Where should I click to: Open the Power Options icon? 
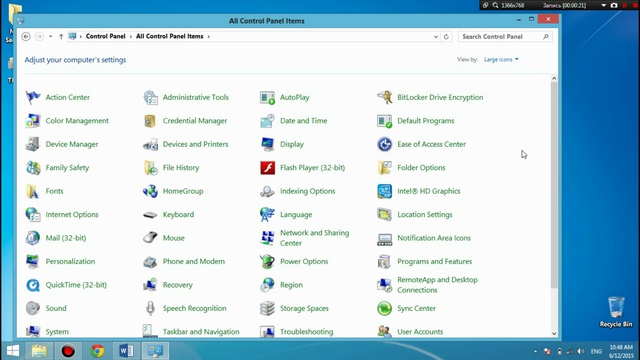[267, 262]
